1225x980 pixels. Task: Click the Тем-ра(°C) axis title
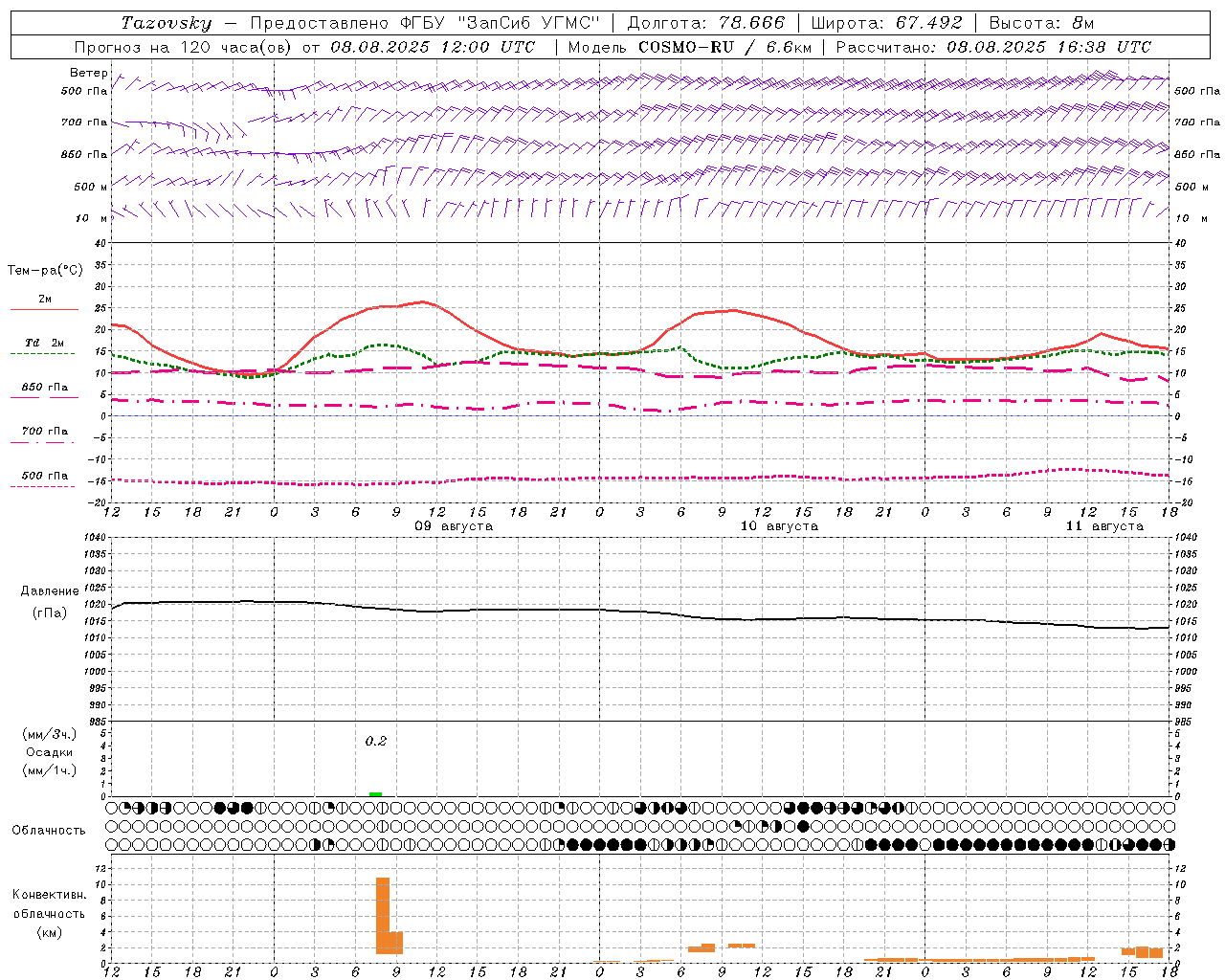[x=45, y=271]
